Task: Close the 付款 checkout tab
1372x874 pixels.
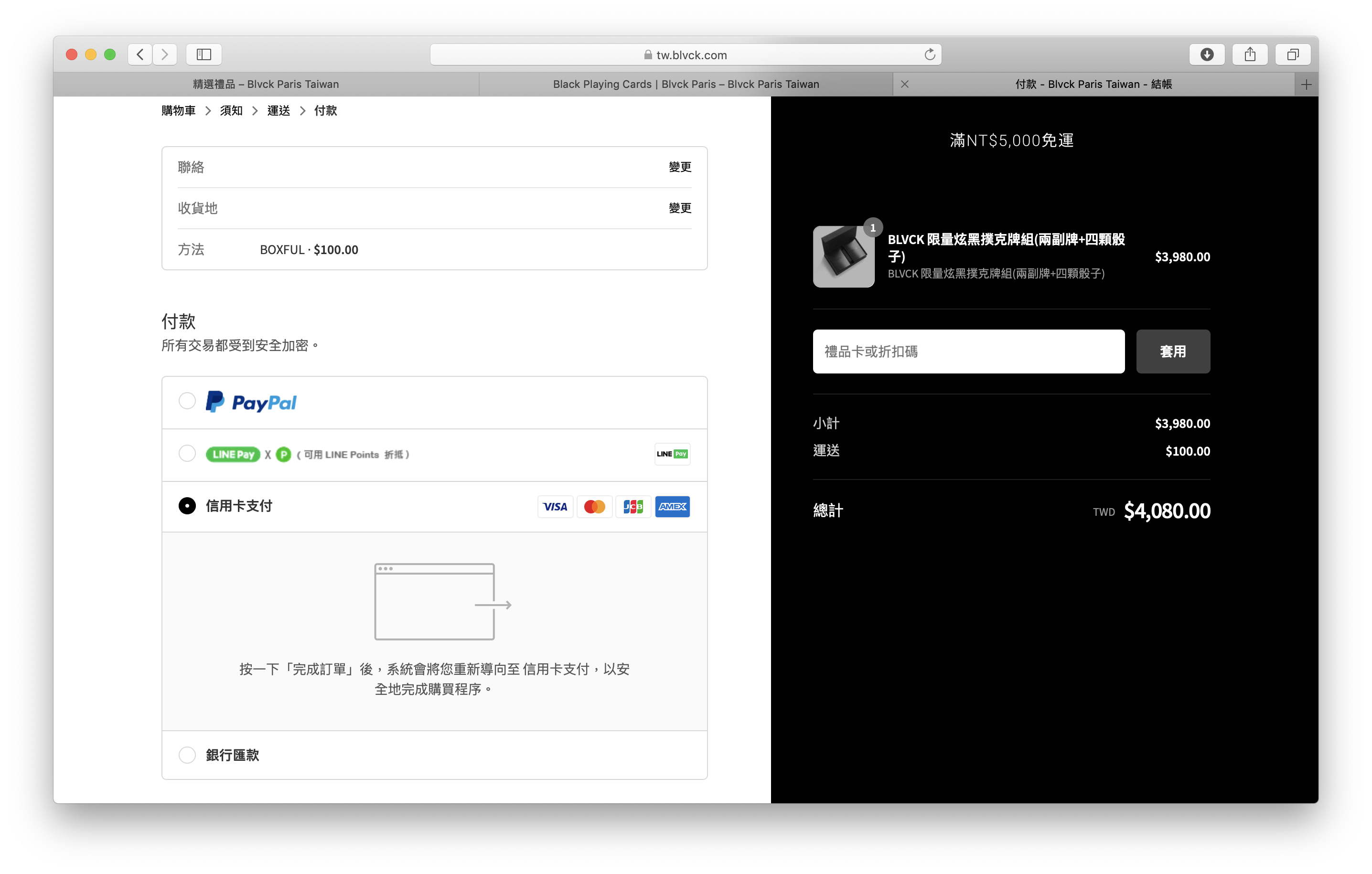Action: tap(905, 85)
